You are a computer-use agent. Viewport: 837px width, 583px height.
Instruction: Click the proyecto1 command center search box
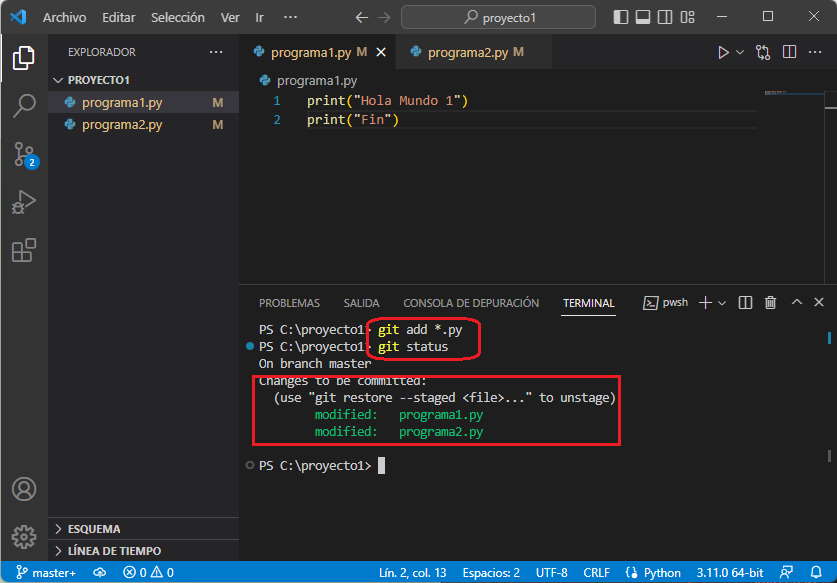coord(499,18)
